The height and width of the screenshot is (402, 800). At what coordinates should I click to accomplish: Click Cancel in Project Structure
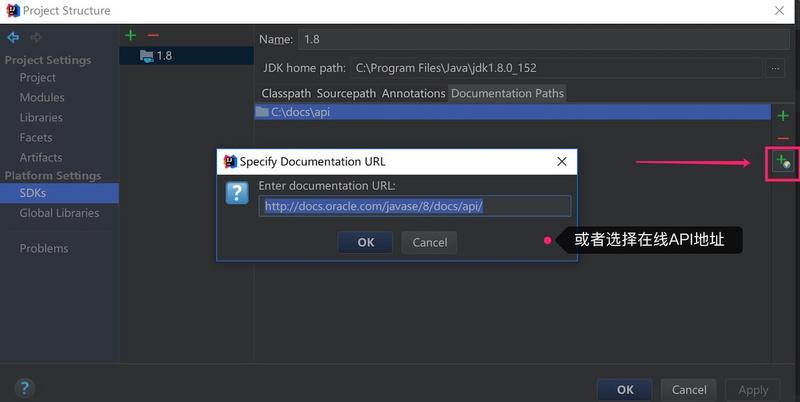tap(689, 390)
